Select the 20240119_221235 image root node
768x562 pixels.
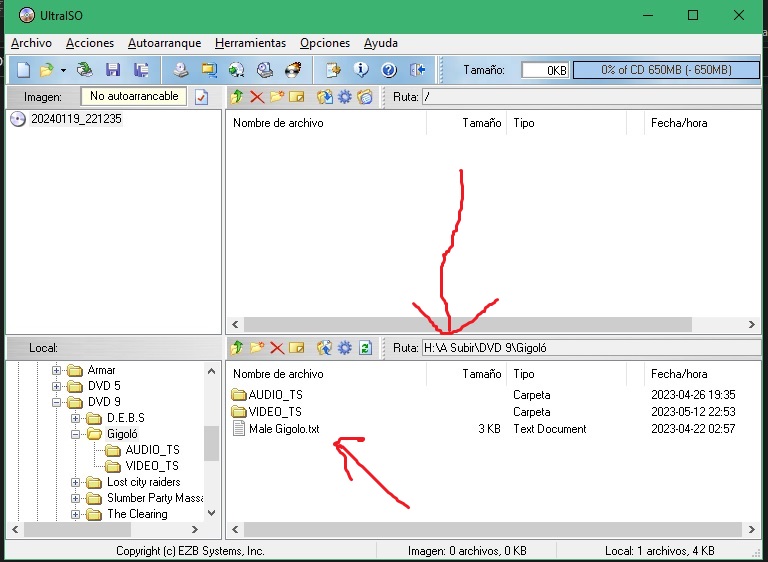76,119
